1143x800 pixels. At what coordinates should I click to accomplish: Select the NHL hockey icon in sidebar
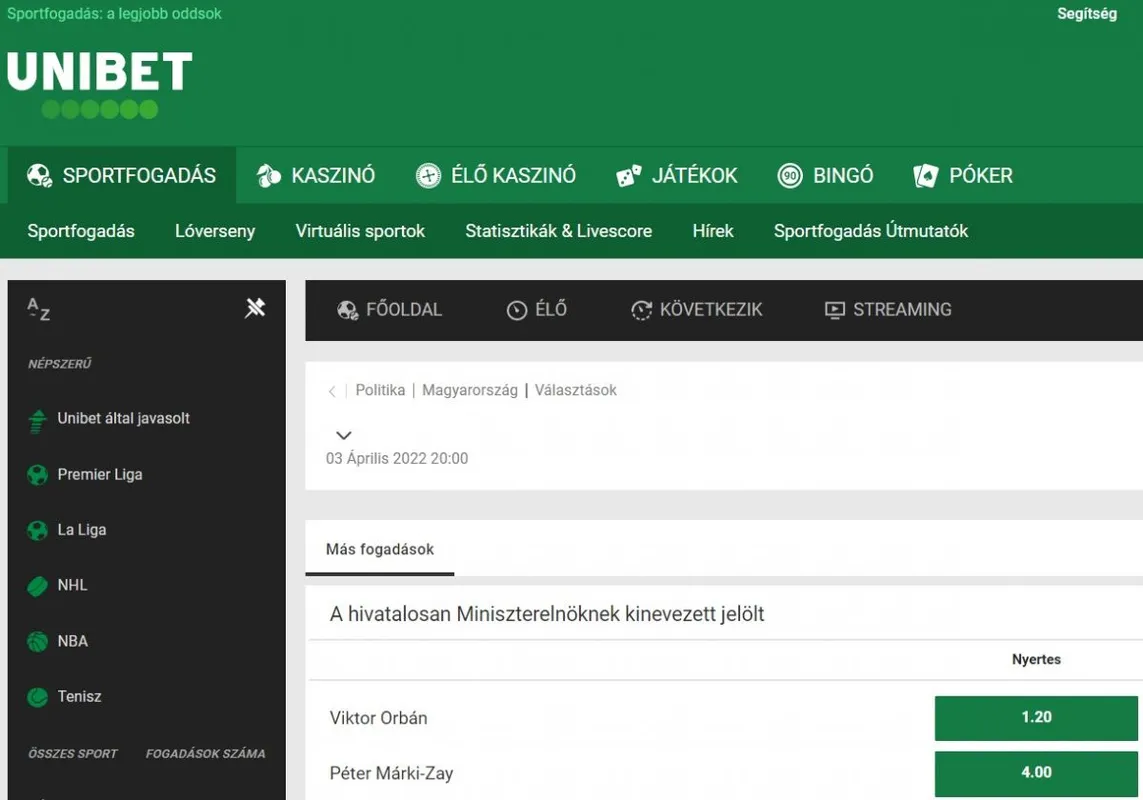38,586
